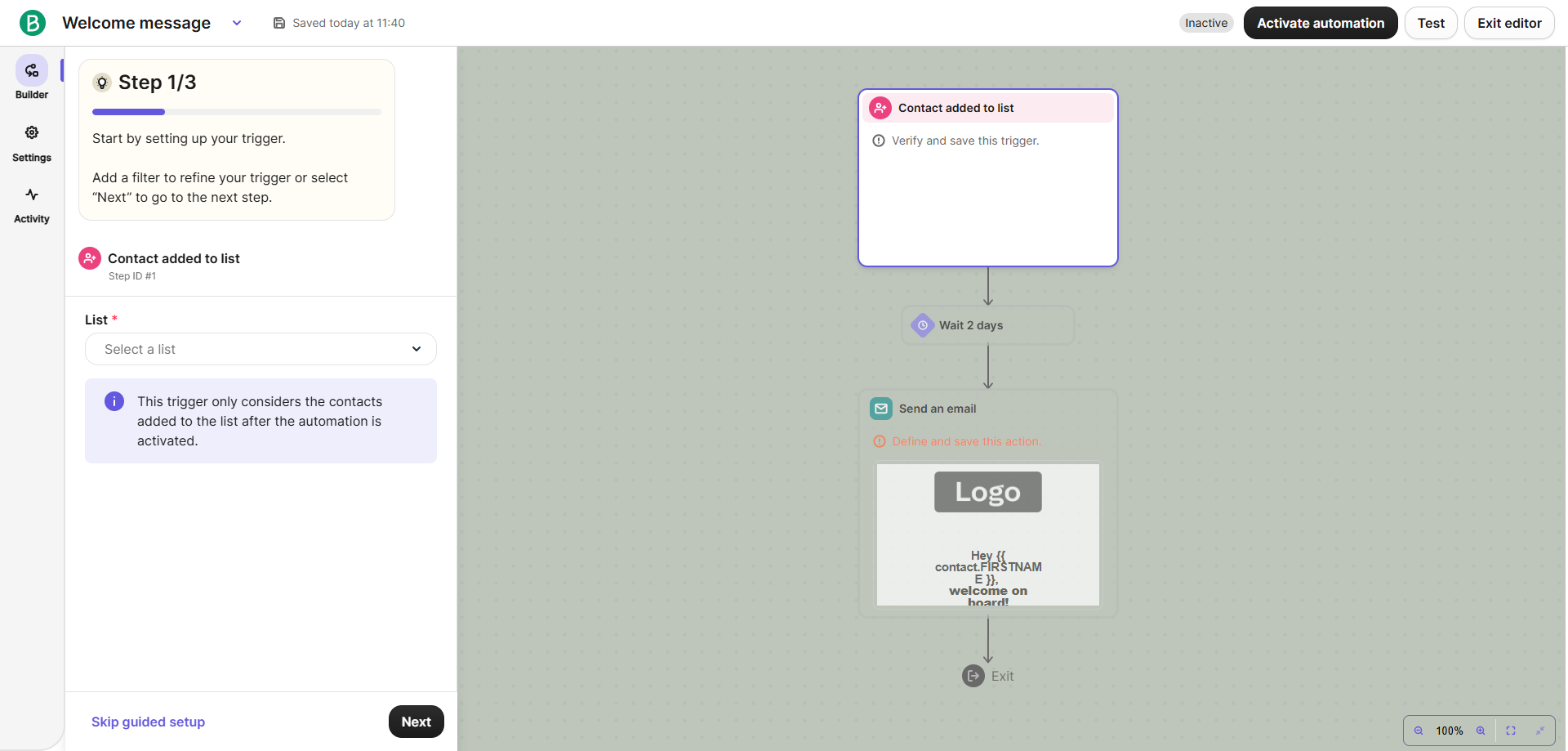Click the save disk icon beside Saved today
1568x751 pixels.
pos(279,23)
